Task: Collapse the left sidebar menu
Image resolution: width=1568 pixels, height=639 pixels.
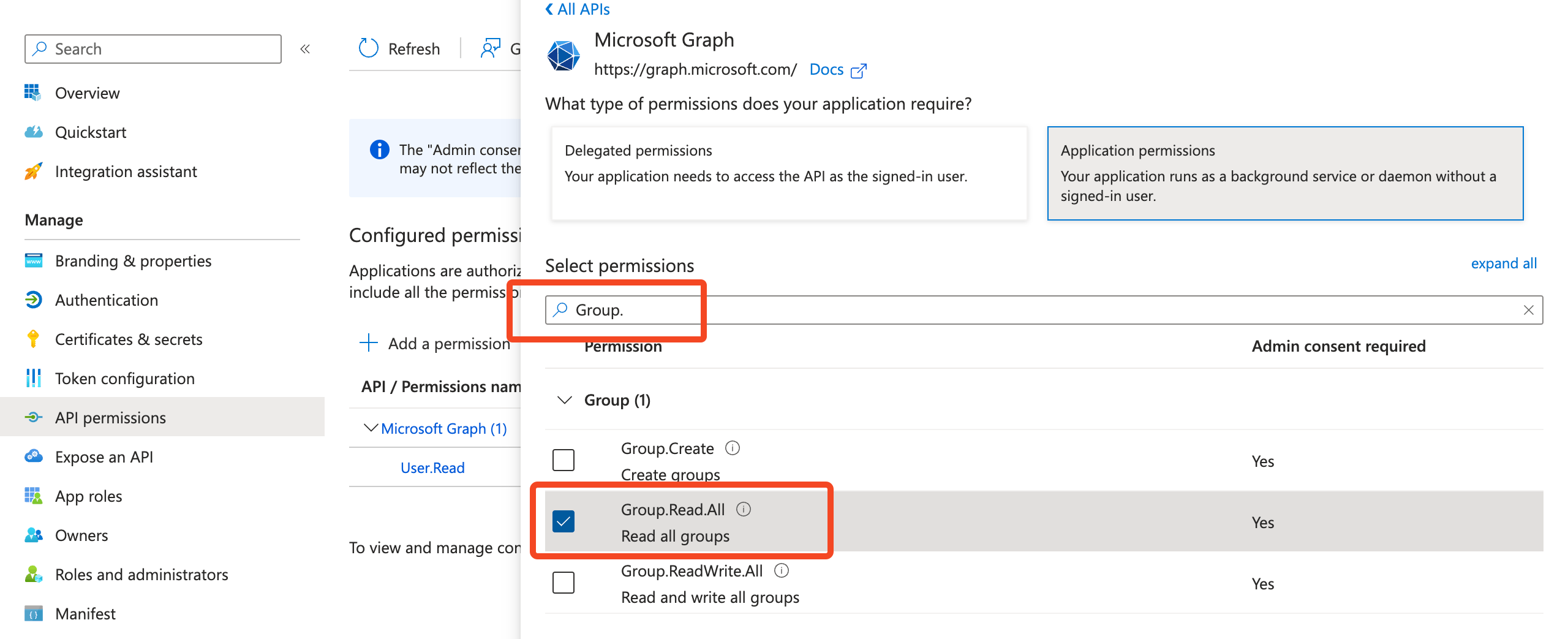Action: pyautogui.click(x=305, y=49)
